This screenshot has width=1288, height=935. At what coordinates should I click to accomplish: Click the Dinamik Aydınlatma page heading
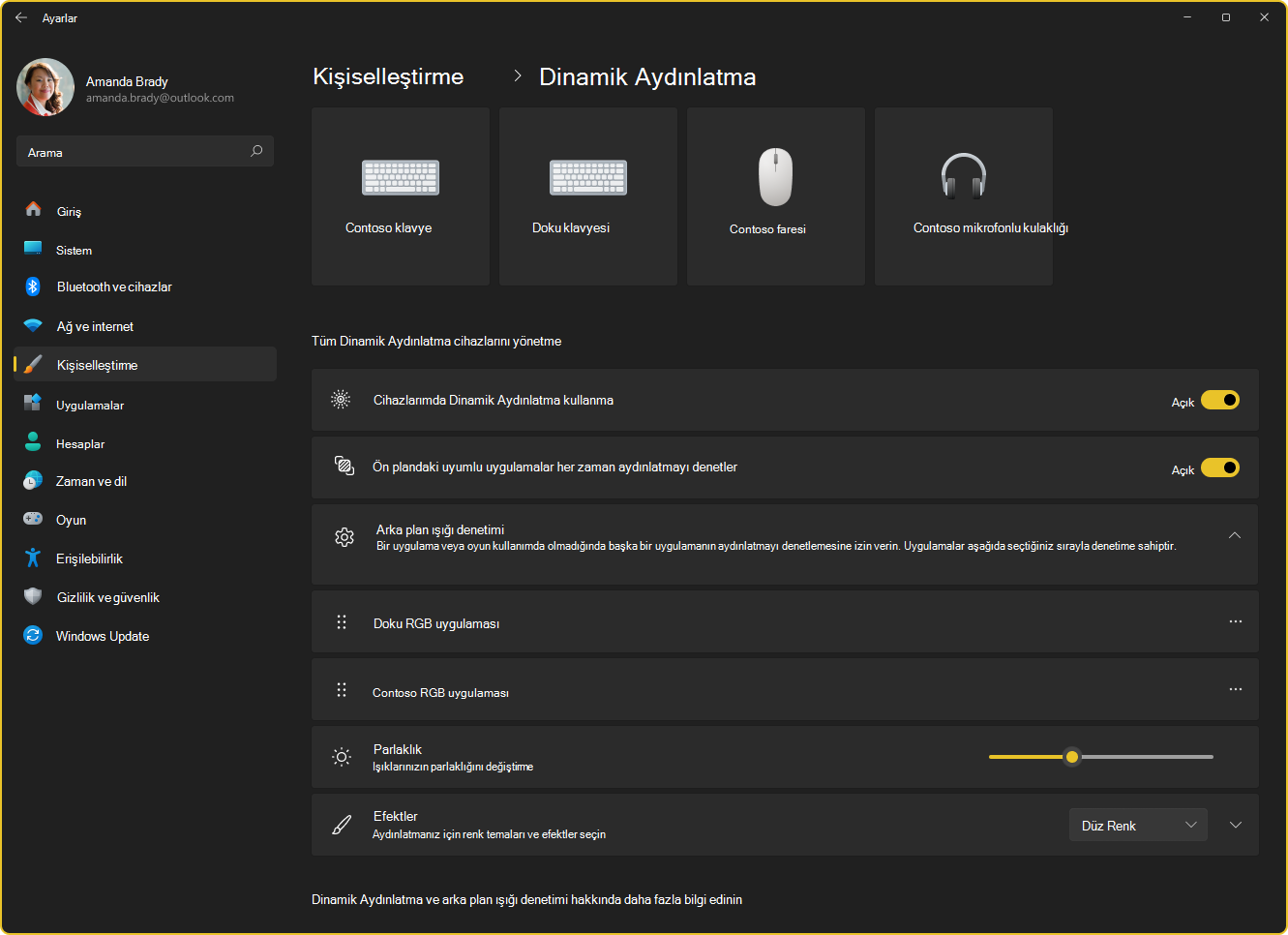pos(647,76)
